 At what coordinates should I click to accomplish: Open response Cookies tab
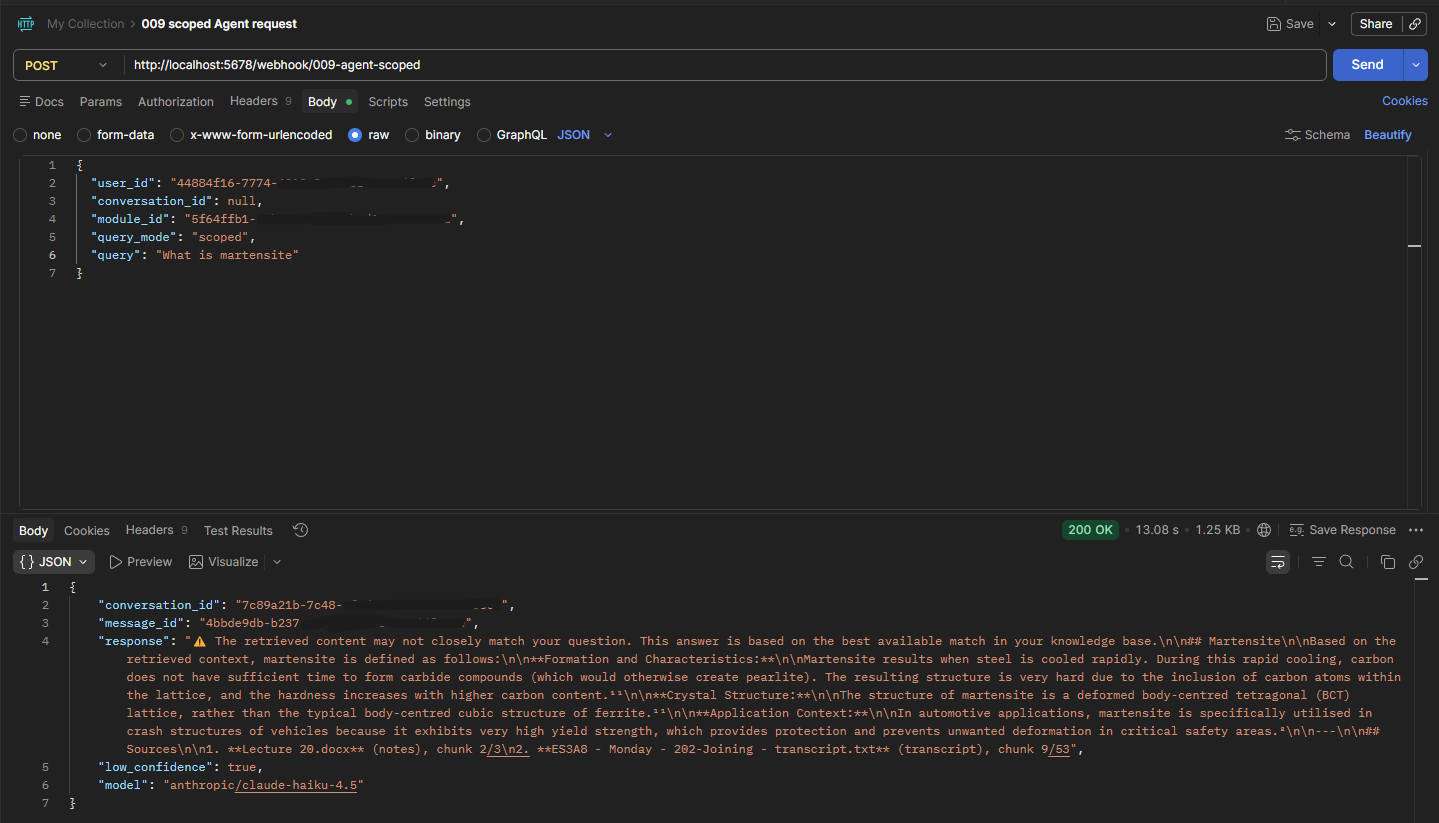click(87, 531)
